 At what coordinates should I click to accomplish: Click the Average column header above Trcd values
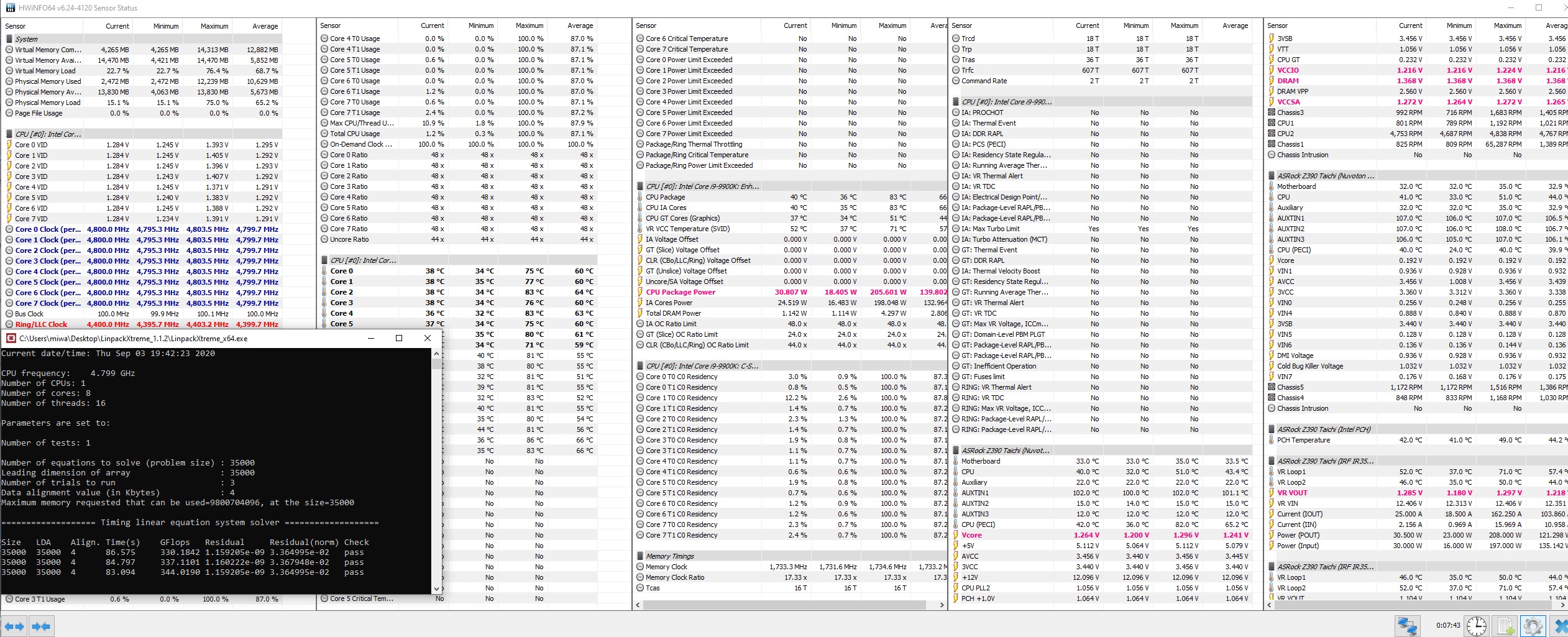coord(1227,25)
